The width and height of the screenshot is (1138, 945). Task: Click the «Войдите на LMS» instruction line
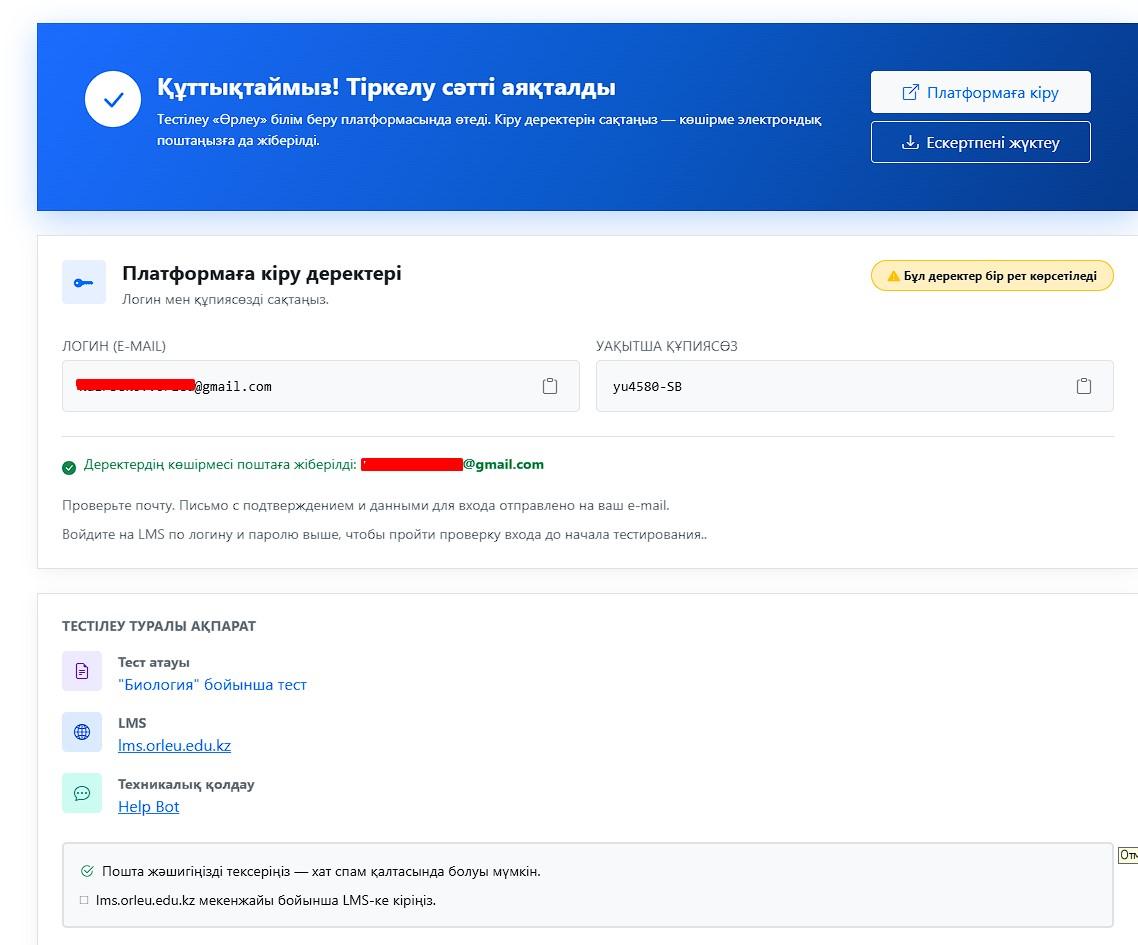point(385,534)
